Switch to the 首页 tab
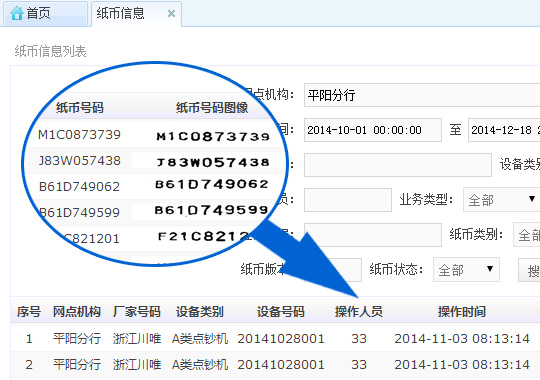The width and height of the screenshot is (540, 380). (x=45, y=13)
